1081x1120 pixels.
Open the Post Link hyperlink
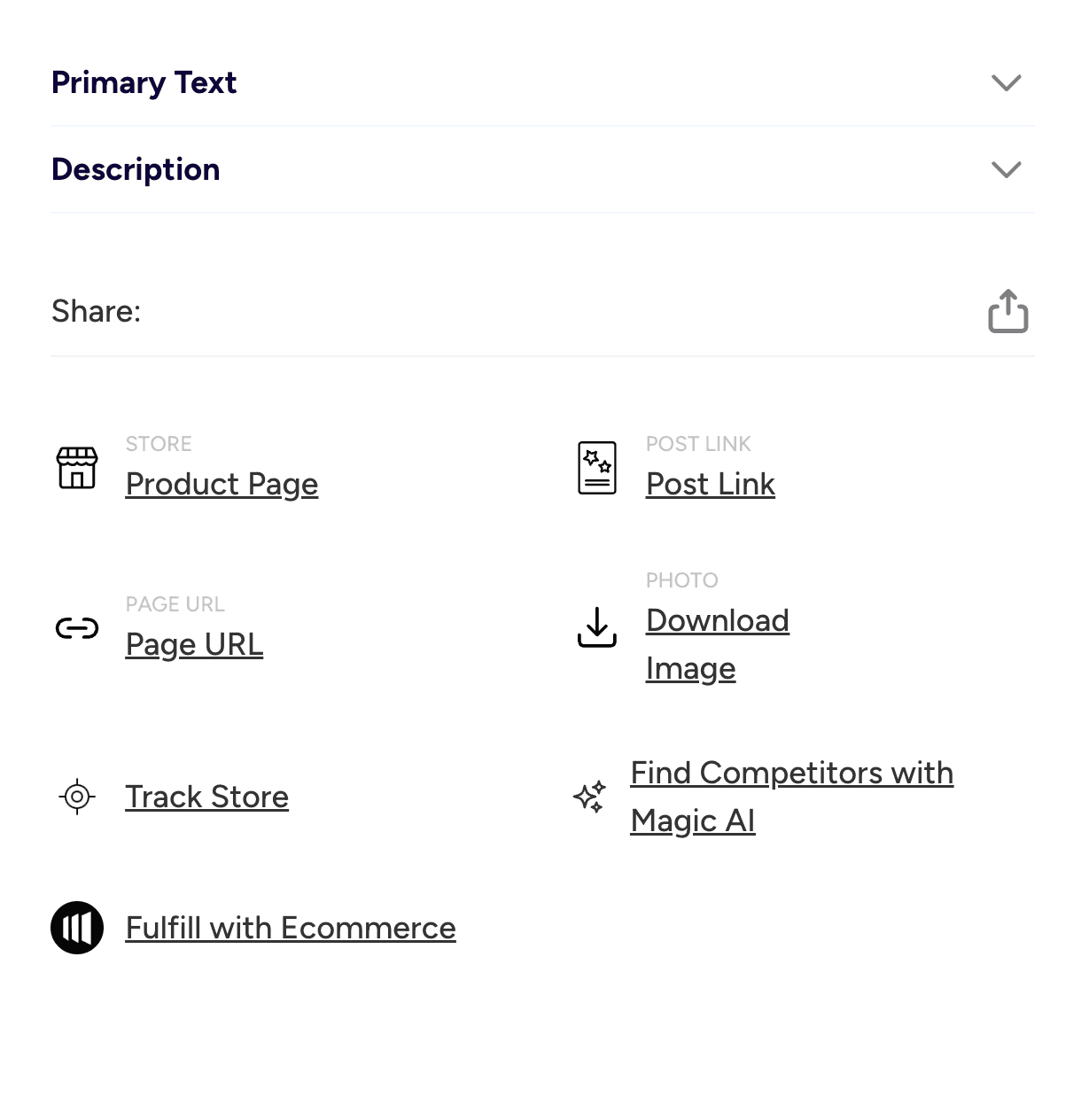point(710,485)
